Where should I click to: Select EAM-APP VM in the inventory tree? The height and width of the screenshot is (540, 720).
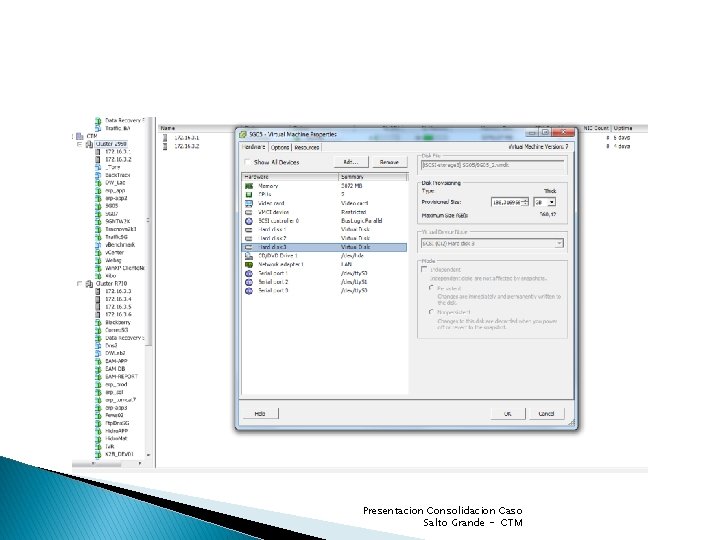point(116,361)
